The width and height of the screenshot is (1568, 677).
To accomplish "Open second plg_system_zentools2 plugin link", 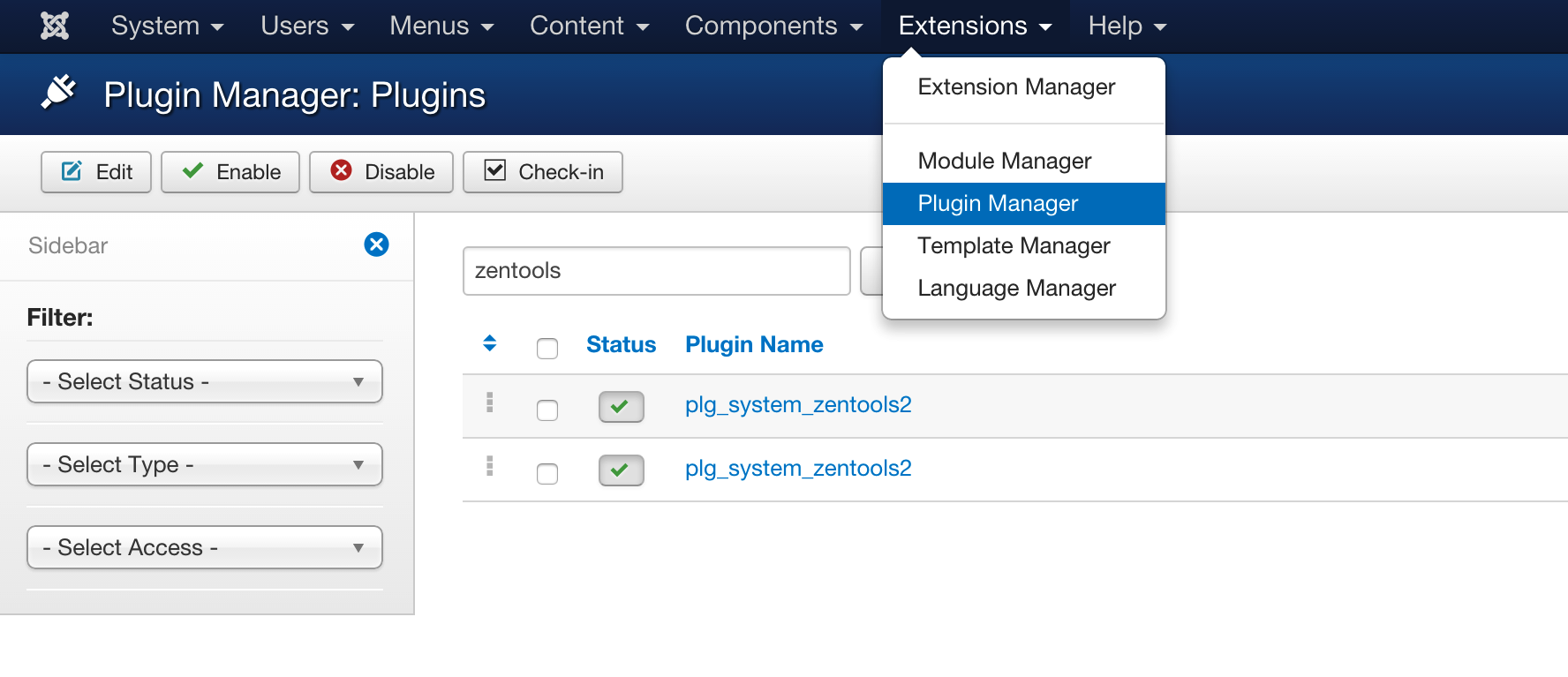I will coord(798,468).
